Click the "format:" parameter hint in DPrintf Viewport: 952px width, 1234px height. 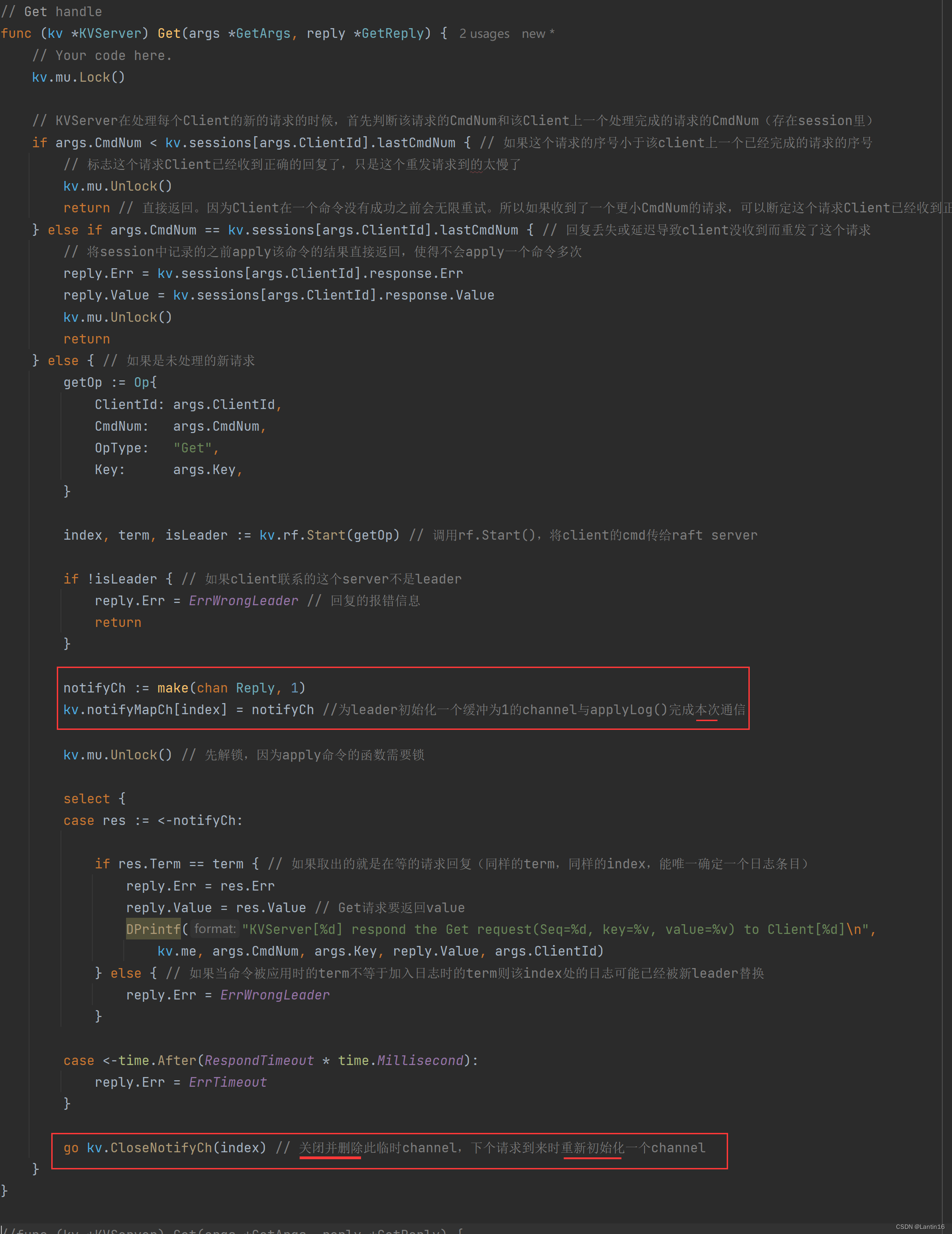pos(214,929)
